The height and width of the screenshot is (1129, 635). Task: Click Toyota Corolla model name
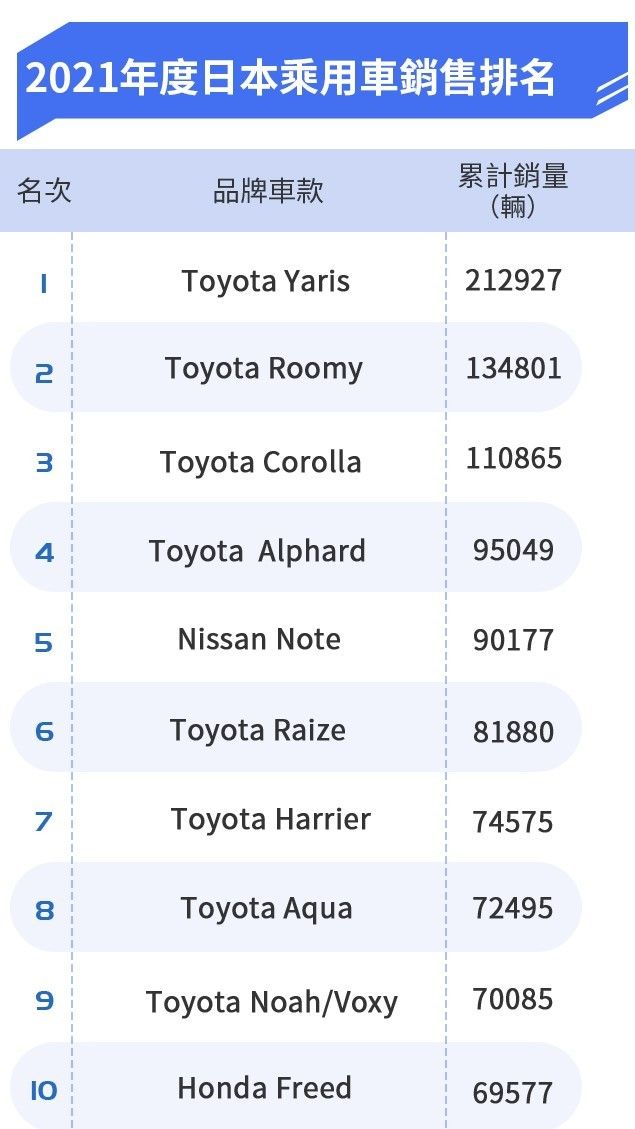click(x=261, y=462)
